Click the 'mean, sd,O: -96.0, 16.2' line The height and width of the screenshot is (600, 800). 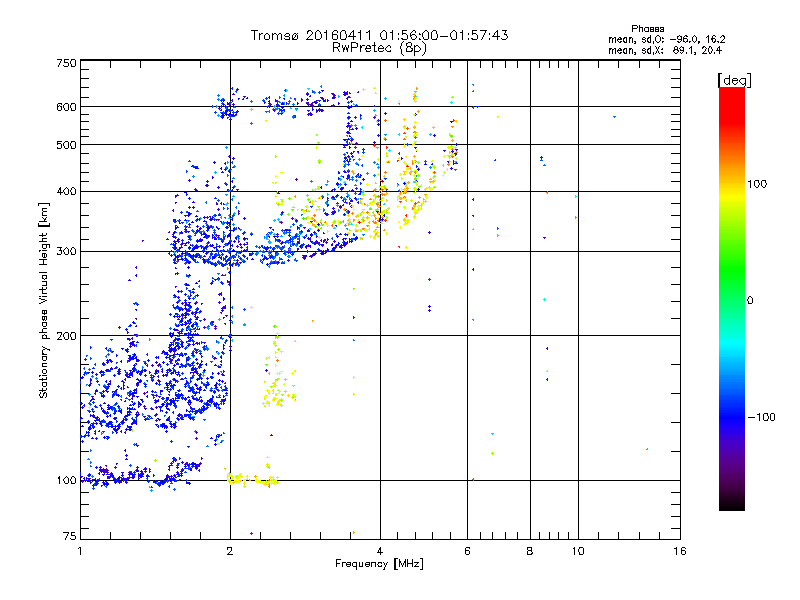click(x=666, y=39)
